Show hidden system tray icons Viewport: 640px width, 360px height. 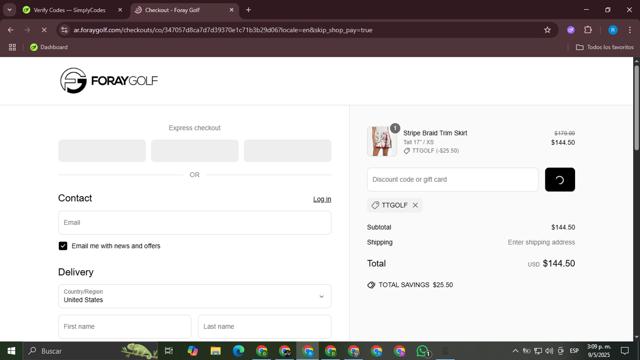tap(515, 351)
